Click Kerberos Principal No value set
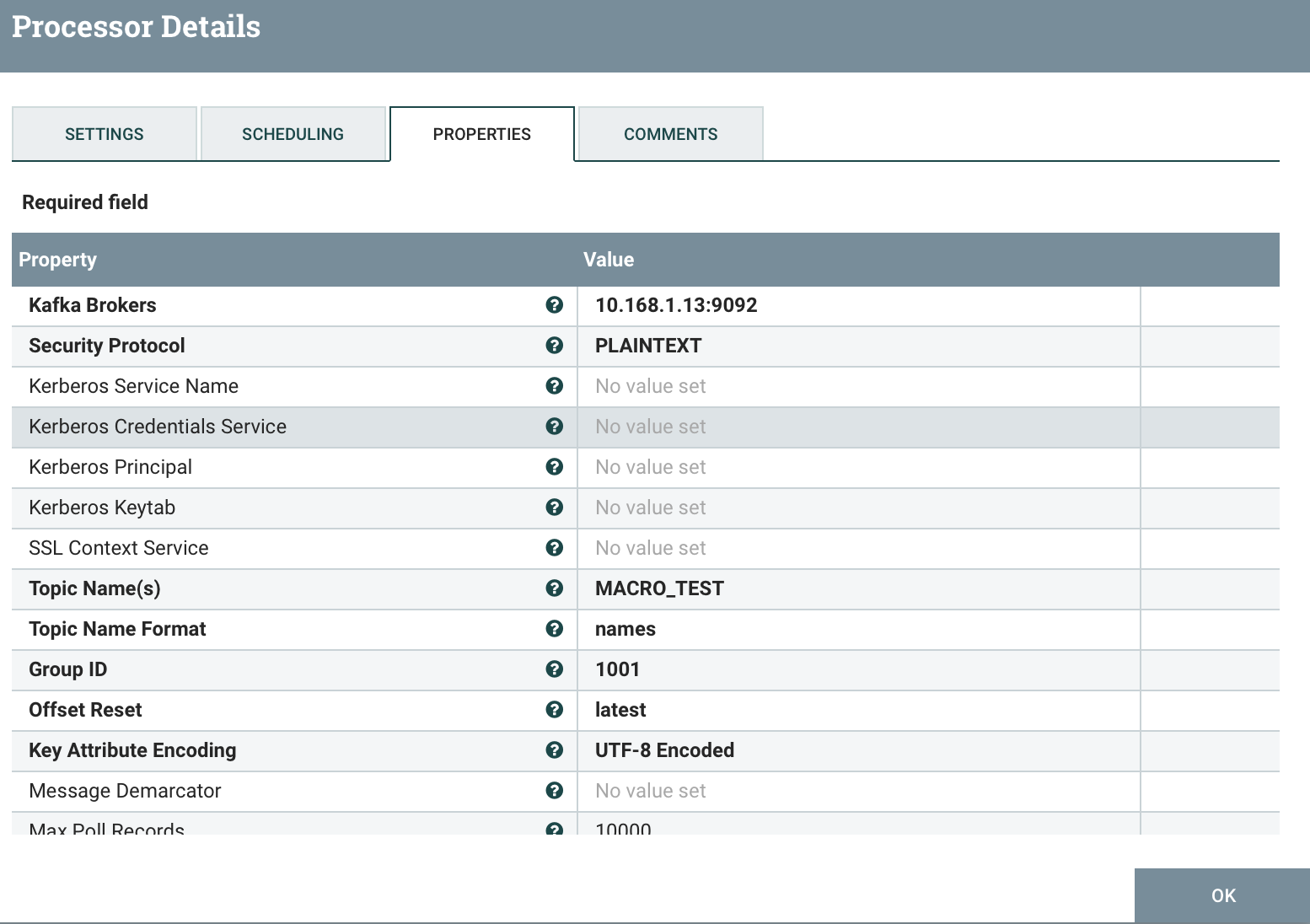 coord(650,467)
